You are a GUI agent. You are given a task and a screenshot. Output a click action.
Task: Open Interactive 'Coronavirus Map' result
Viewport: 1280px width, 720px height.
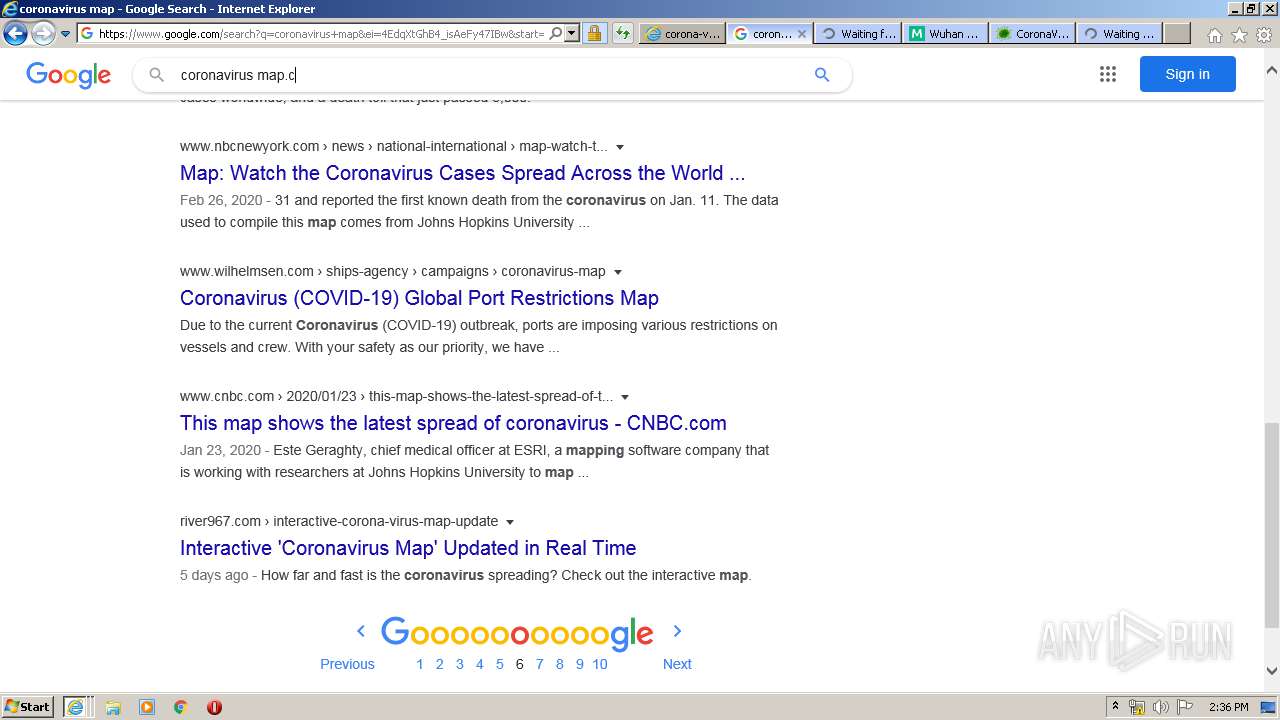408,548
